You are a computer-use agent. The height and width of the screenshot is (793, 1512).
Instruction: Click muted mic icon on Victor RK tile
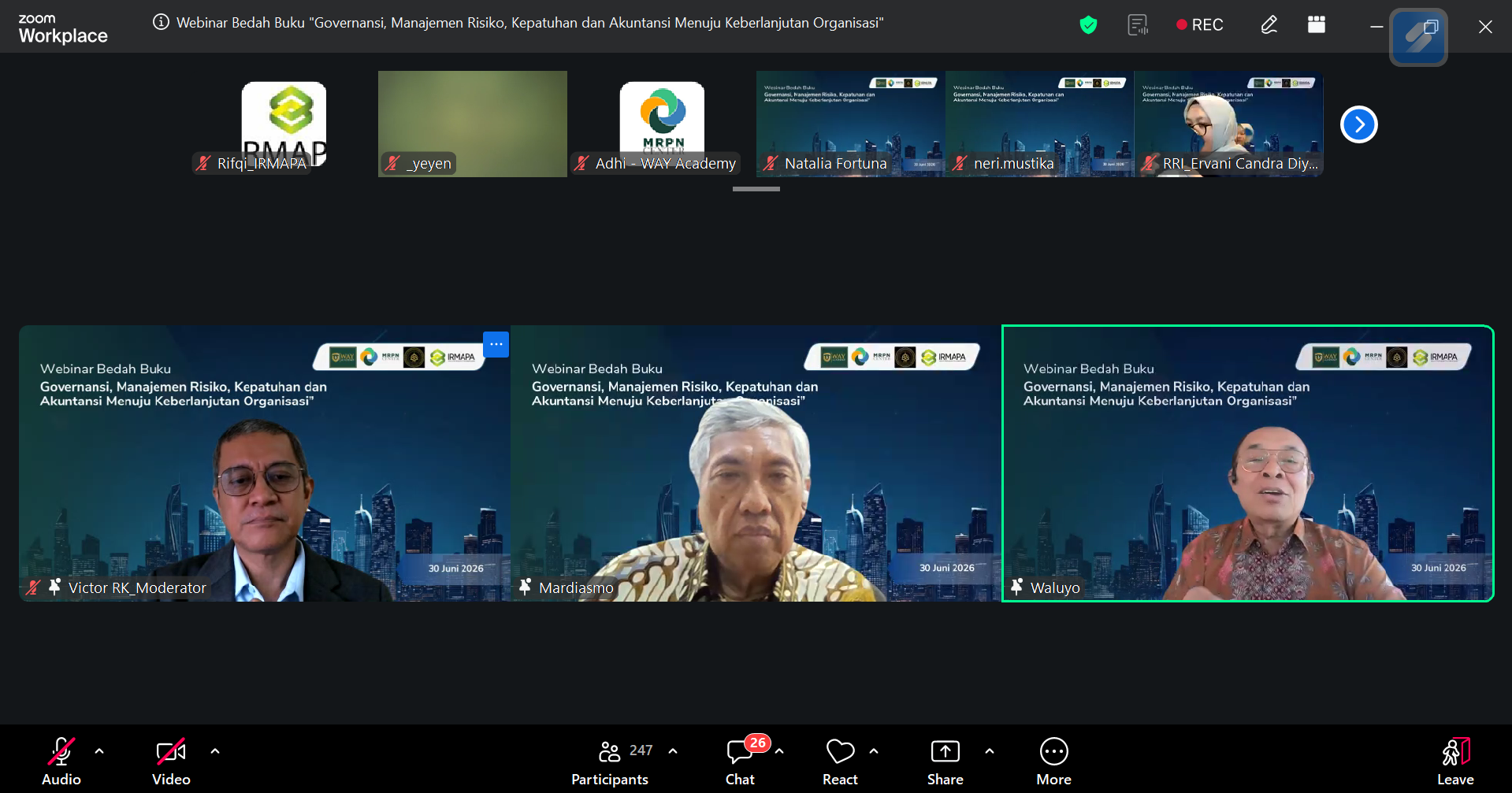point(33,587)
